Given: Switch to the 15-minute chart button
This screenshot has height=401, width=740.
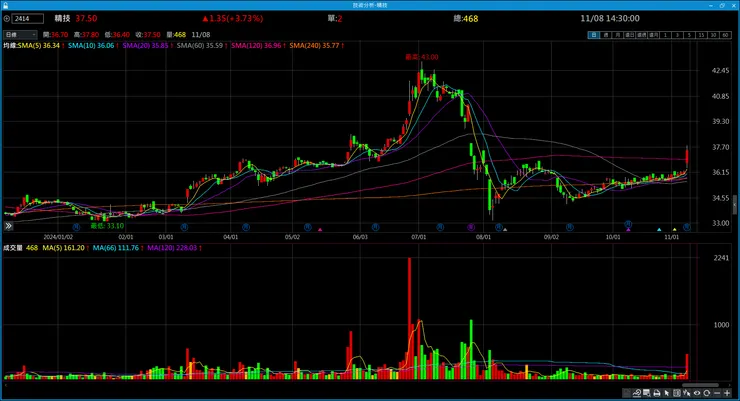Looking at the screenshot, I should pos(702,35).
